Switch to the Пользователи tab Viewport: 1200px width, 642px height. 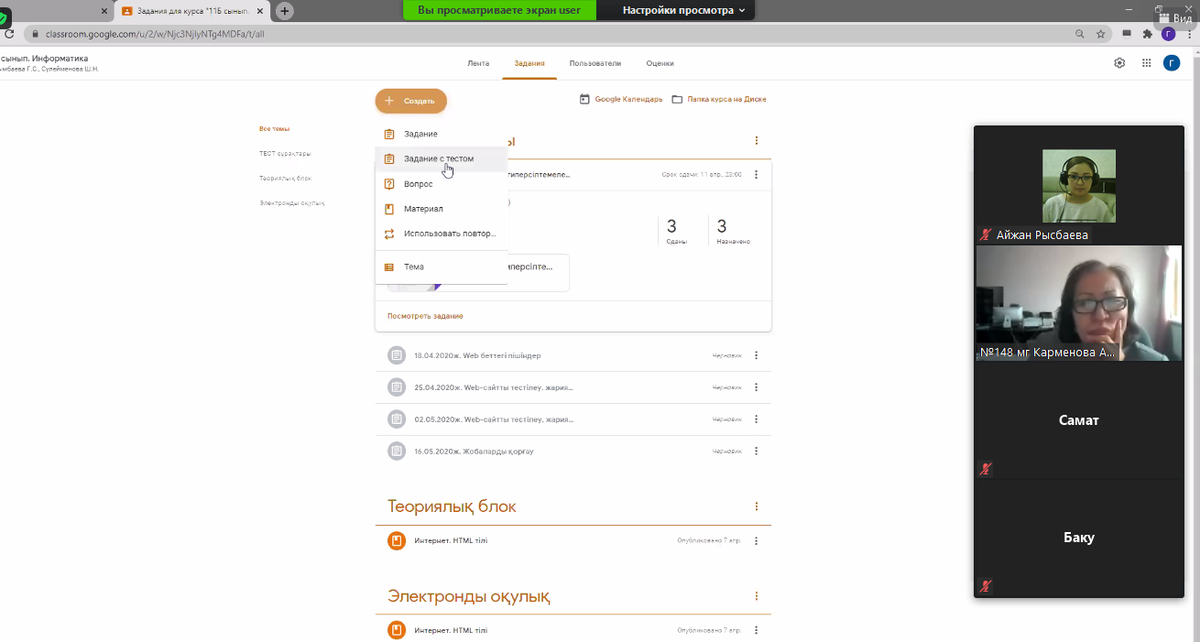595,63
